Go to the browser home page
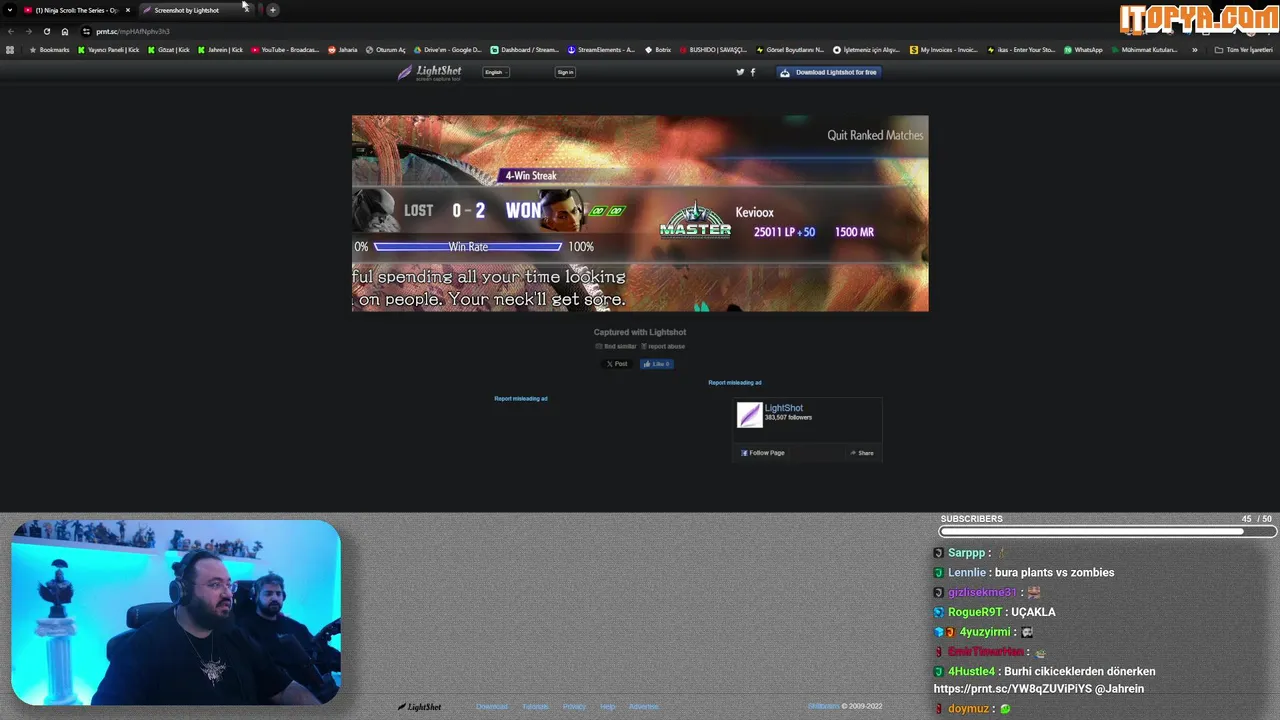This screenshot has width=1280, height=720. click(65, 31)
